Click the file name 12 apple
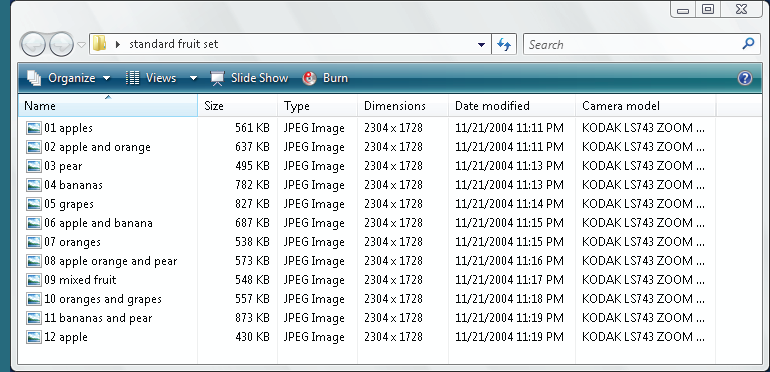 pyautogui.click(x=66, y=337)
